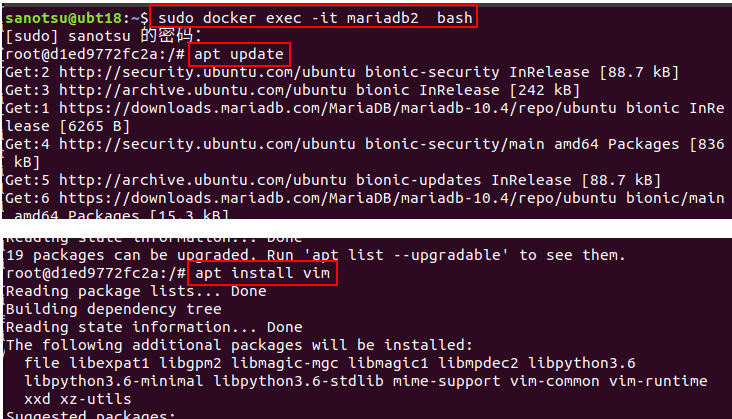
Task: Click the 'Reading package lists... Done' line
Action: tap(136, 291)
